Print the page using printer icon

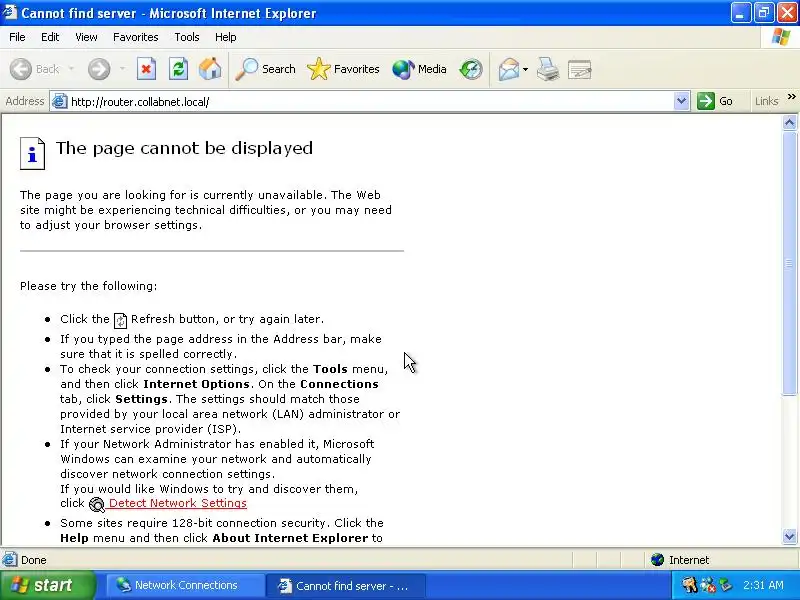coord(548,69)
